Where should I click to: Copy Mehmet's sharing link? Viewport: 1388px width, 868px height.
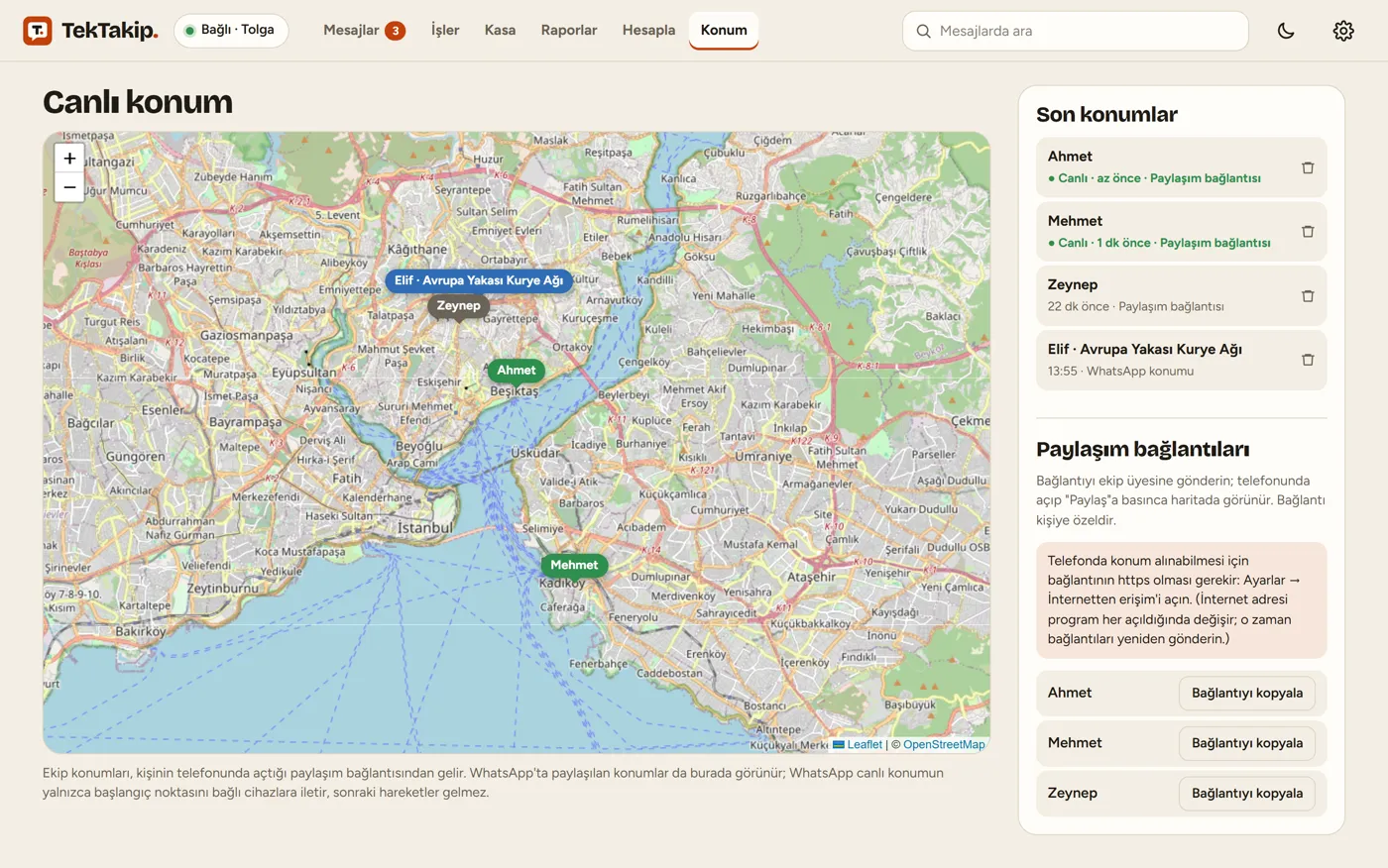pos(1247,743)
